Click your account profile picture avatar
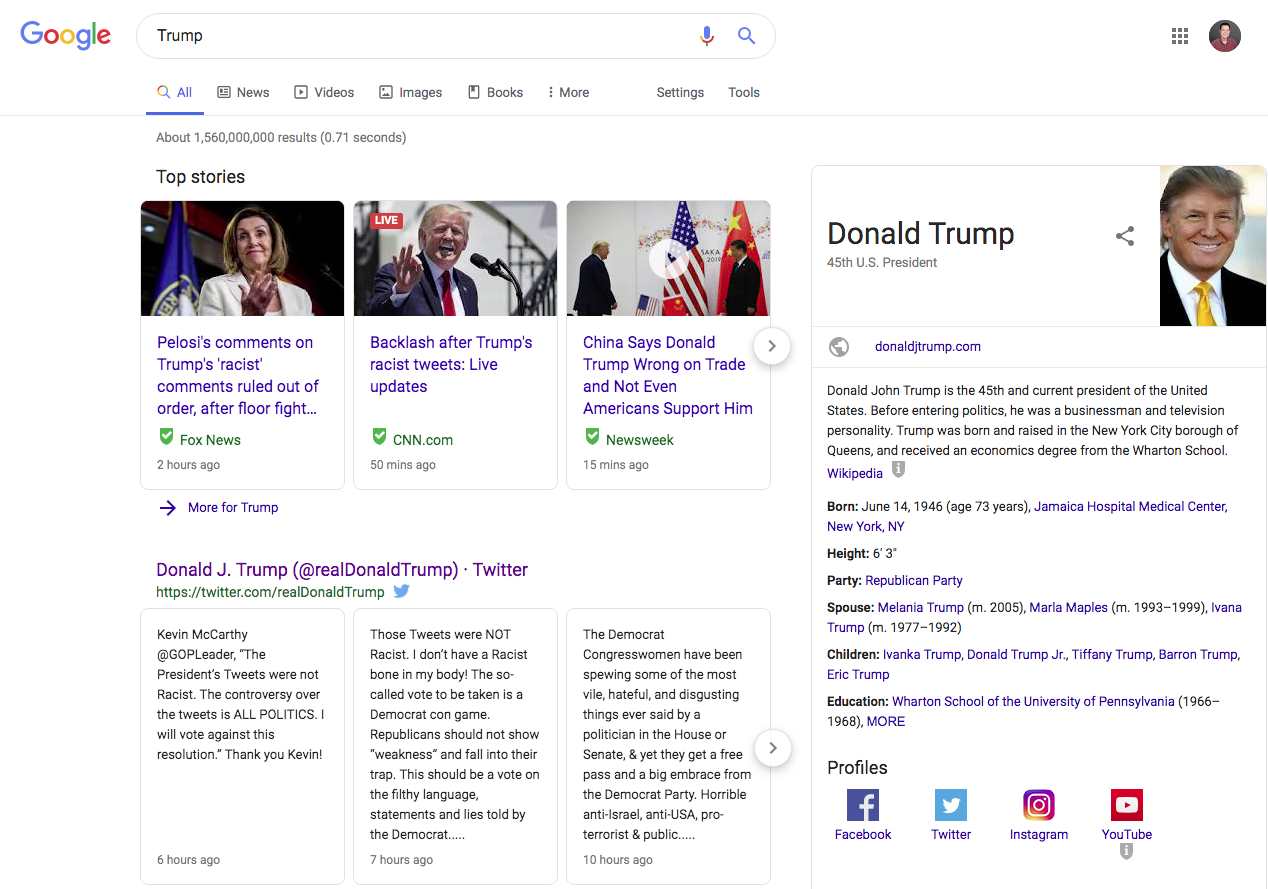Viewport: 1268px width, 889px height. click(1225, 35)
